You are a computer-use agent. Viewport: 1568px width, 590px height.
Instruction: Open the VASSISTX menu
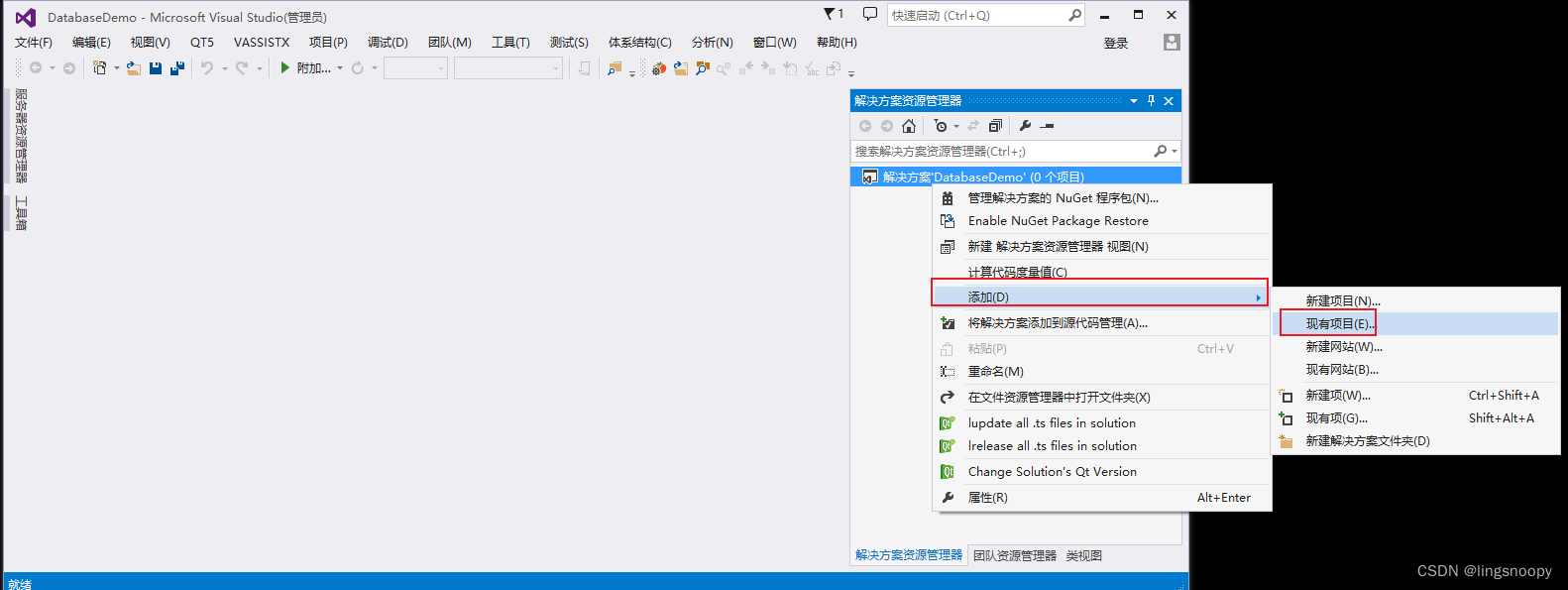(262, 43)
